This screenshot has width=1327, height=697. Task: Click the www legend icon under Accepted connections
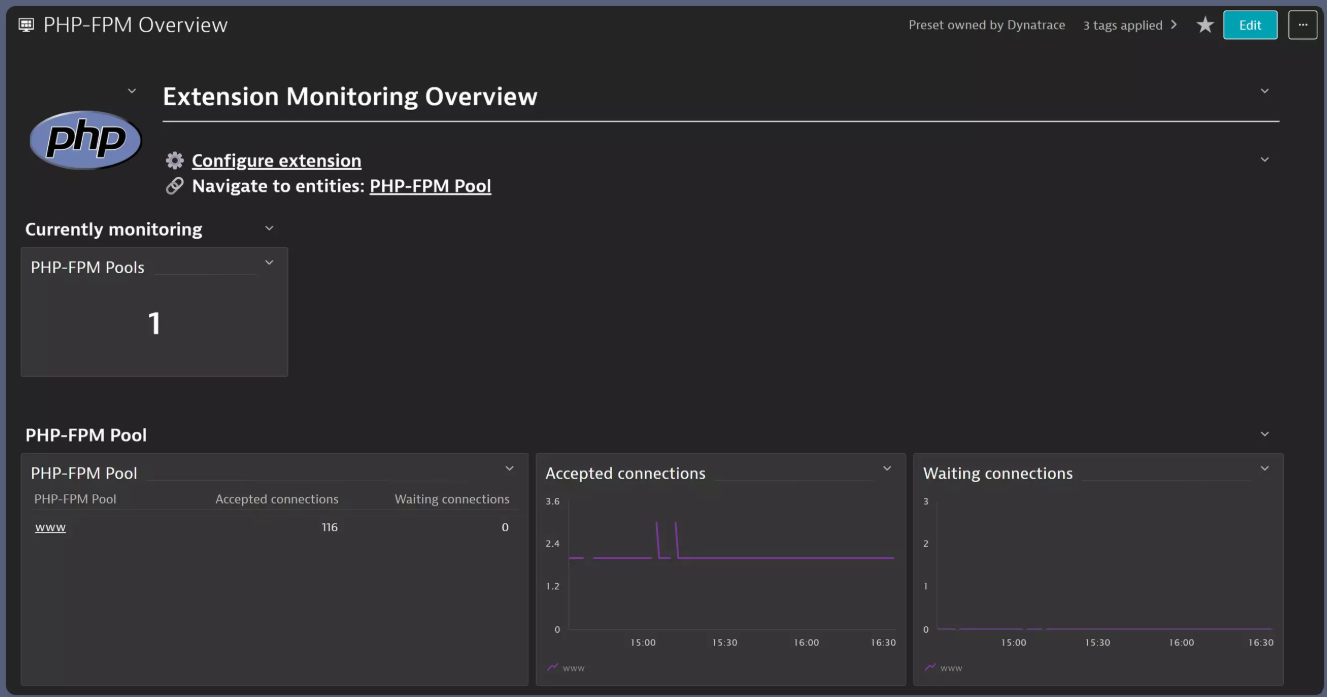(553, 667)
